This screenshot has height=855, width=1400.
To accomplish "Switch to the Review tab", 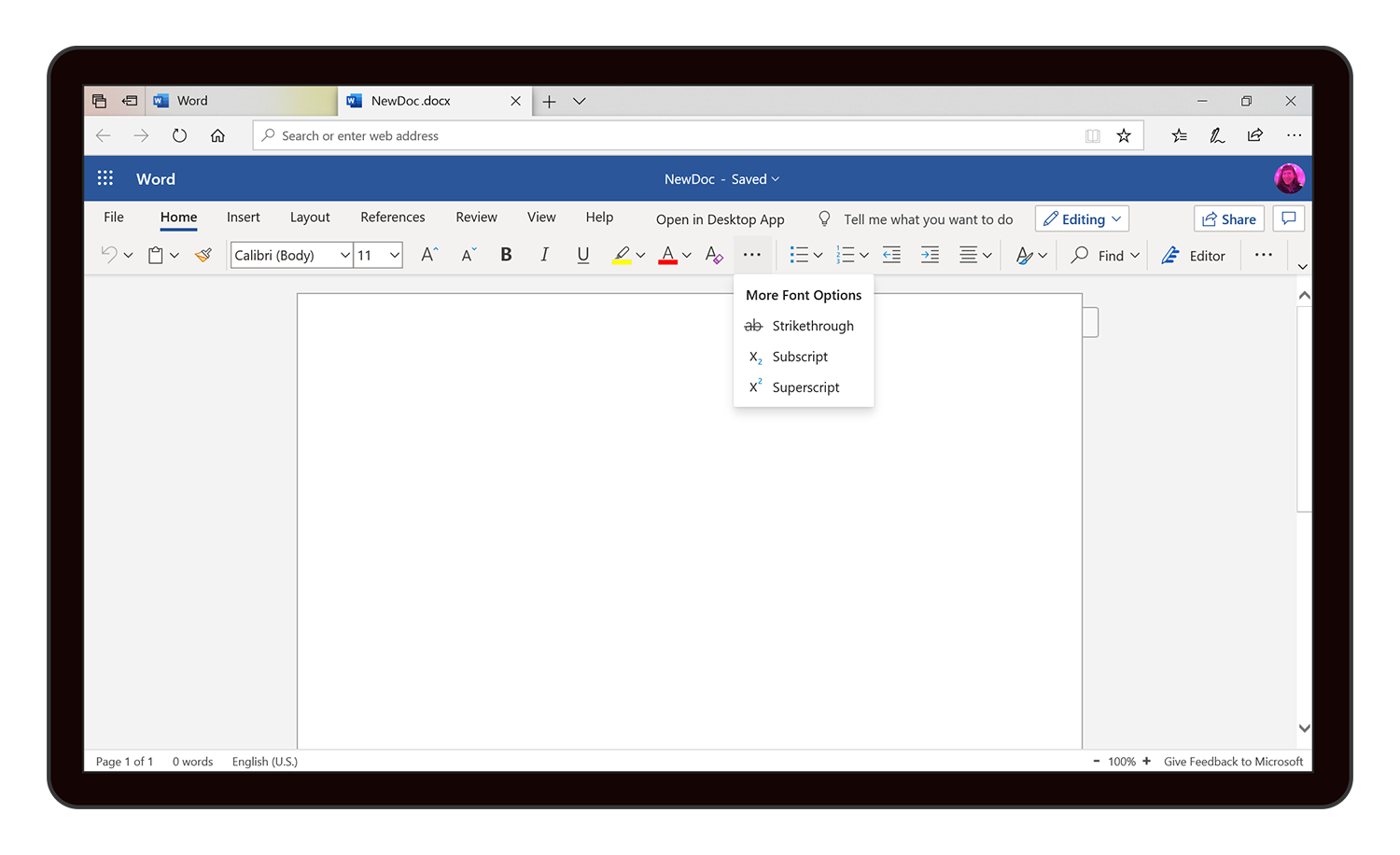I will tap(476, 217).
